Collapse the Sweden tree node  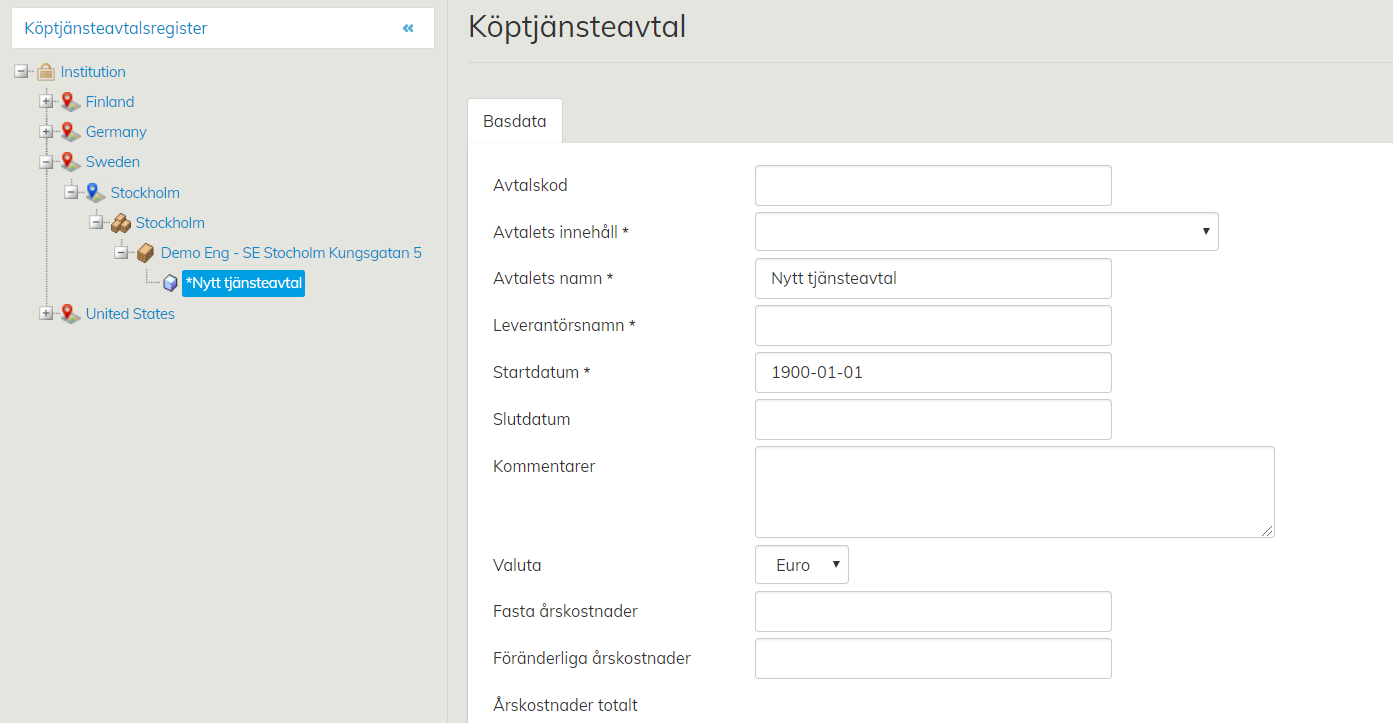click(x=46, y=162)
